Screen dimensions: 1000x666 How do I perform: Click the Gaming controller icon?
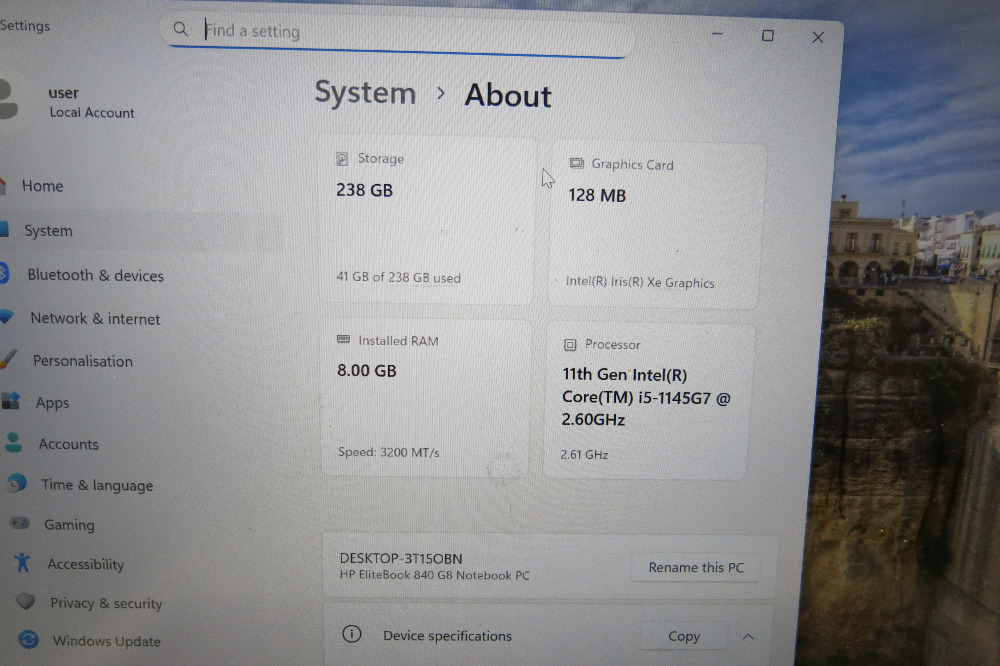[20, 523]
